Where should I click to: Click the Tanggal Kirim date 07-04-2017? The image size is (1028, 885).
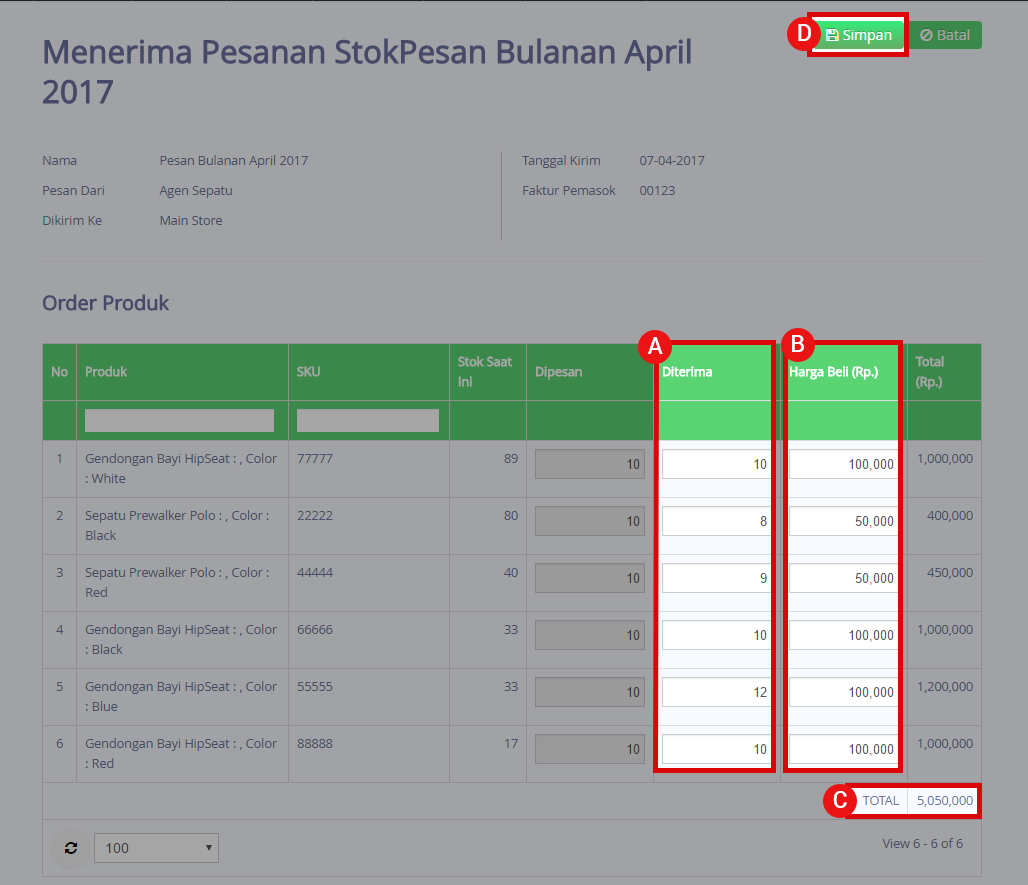[x=672, y=160]
